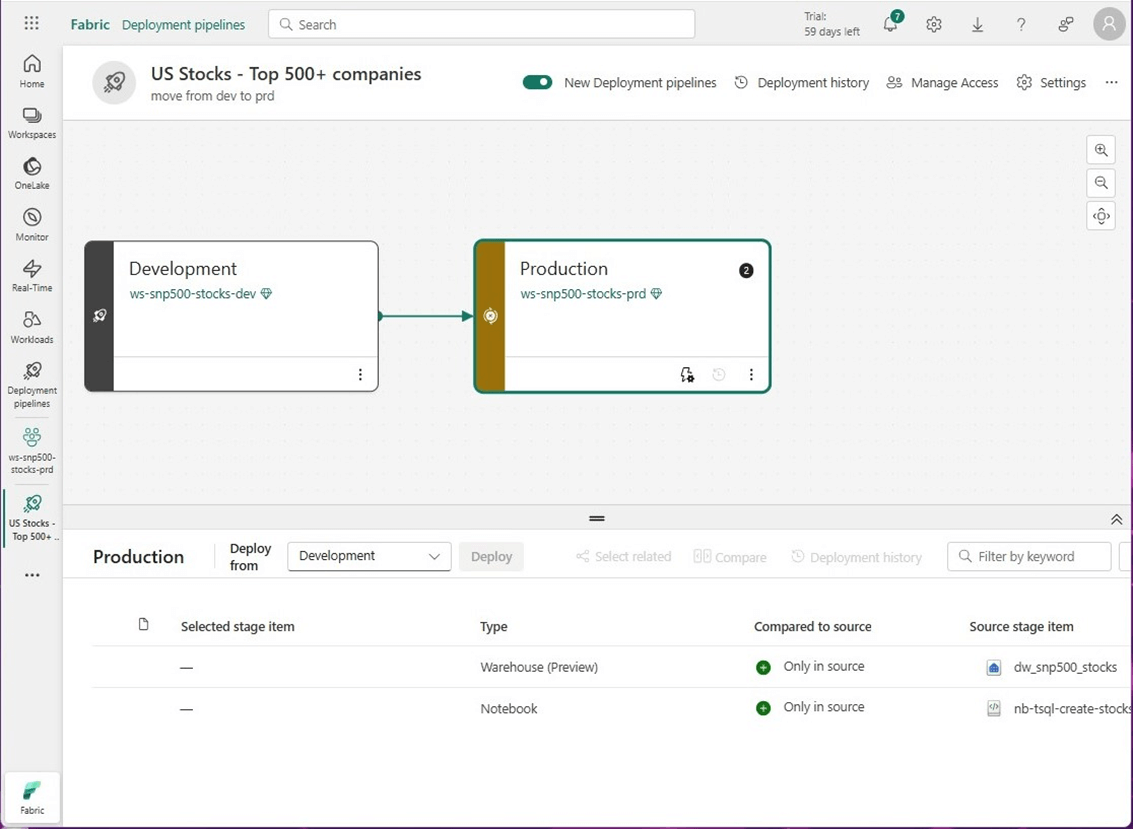The height and width of the screenshot is (829, 1133).
Task: Click the select-all file icon in table header
Action: click(143, 625)
